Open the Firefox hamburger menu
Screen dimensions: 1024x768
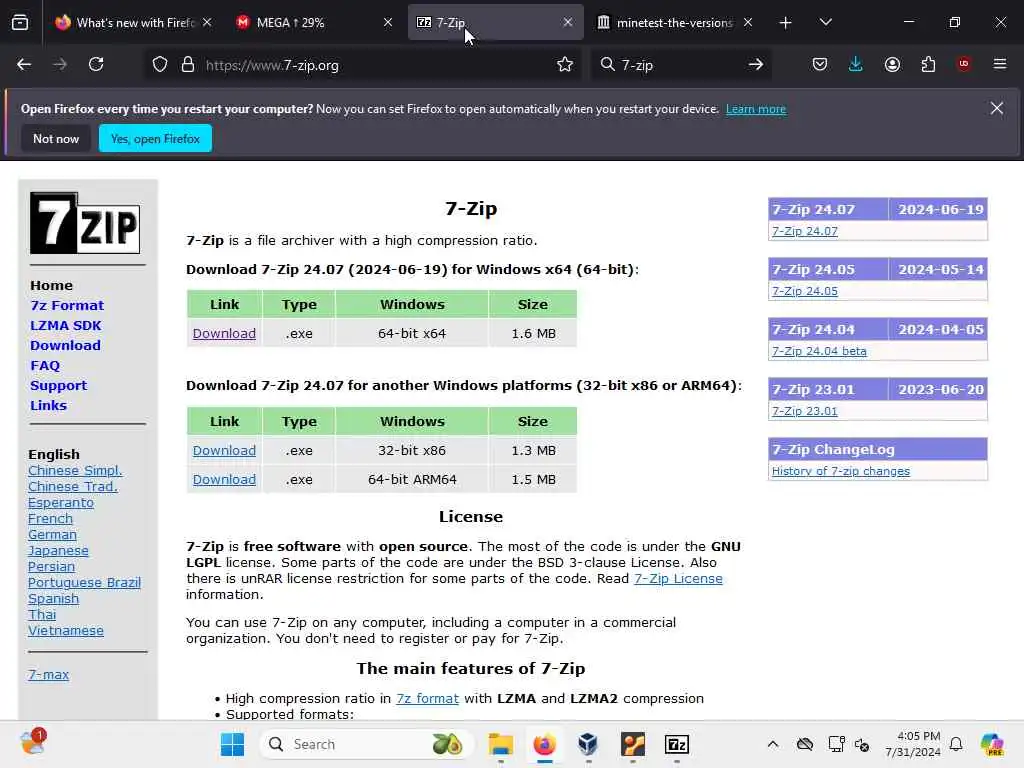1000,64
